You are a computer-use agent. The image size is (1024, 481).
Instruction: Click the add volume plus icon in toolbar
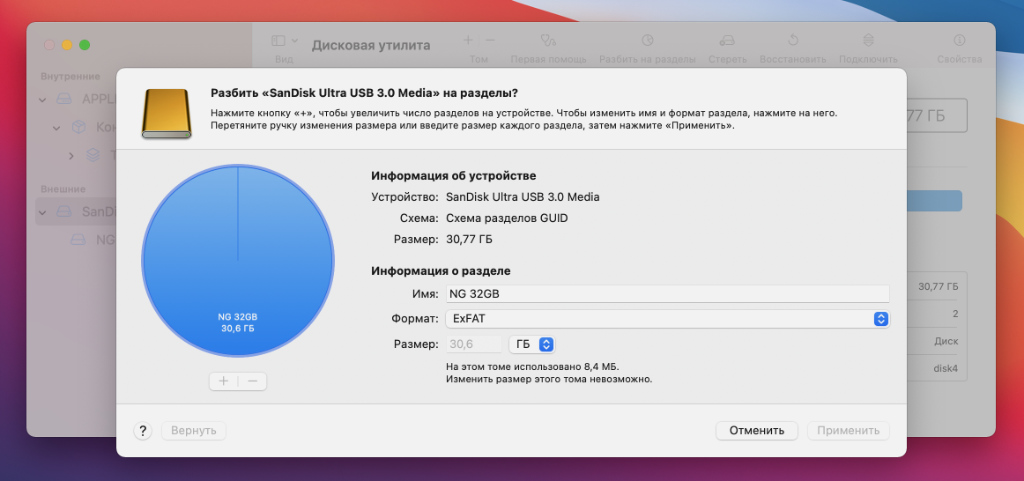[468, 40]
